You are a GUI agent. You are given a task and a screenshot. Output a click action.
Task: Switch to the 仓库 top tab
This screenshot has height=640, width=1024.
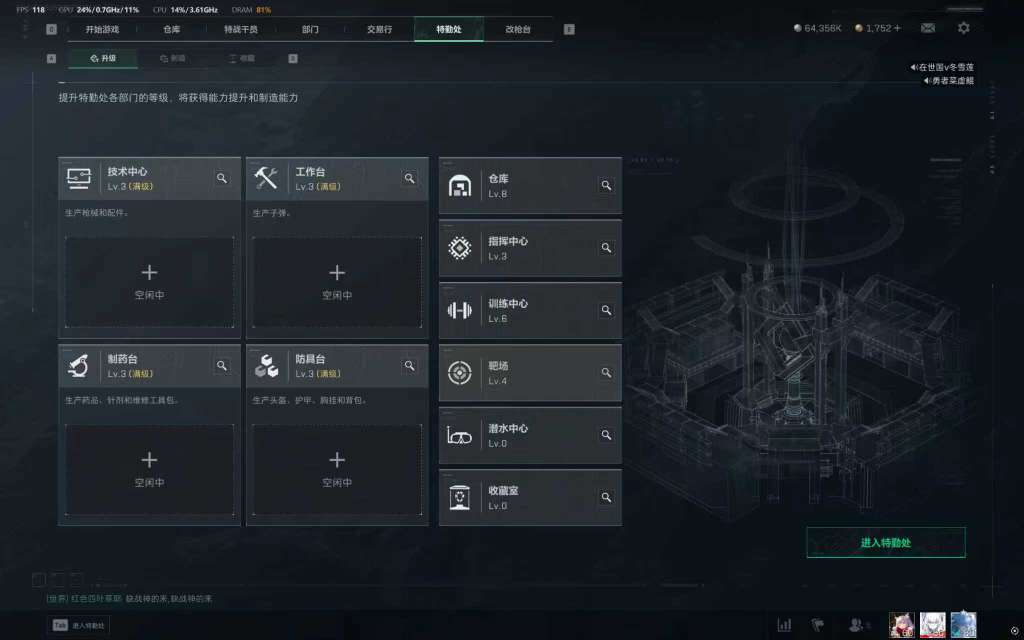click(172, 29)
